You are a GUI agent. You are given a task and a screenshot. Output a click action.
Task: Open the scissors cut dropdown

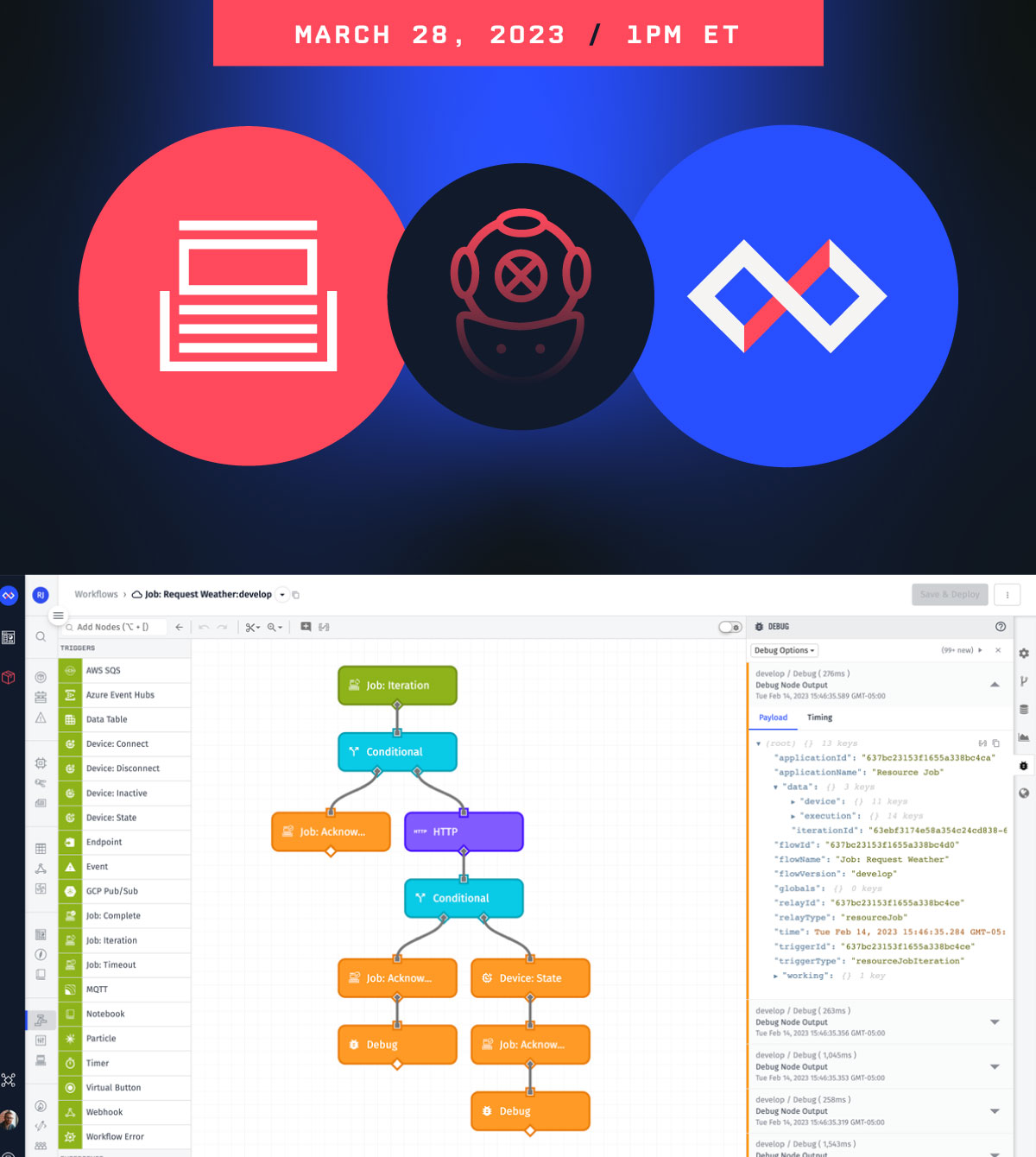(x=252, y=627)
